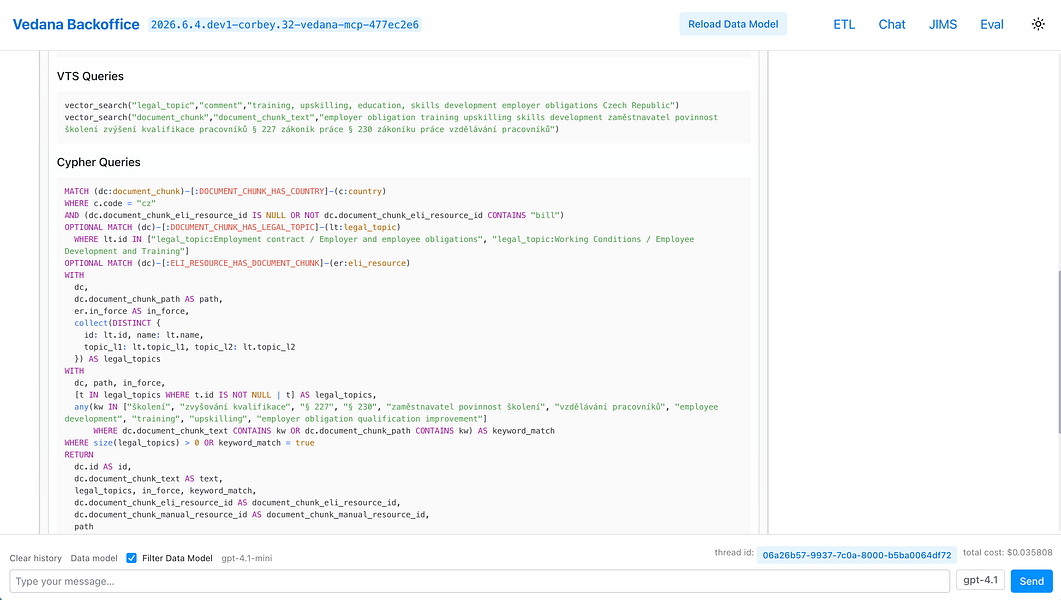Screen dimensions: 1061x600
Task: Open the gpt-4.1 model dropdown
Action: (980, 580)
